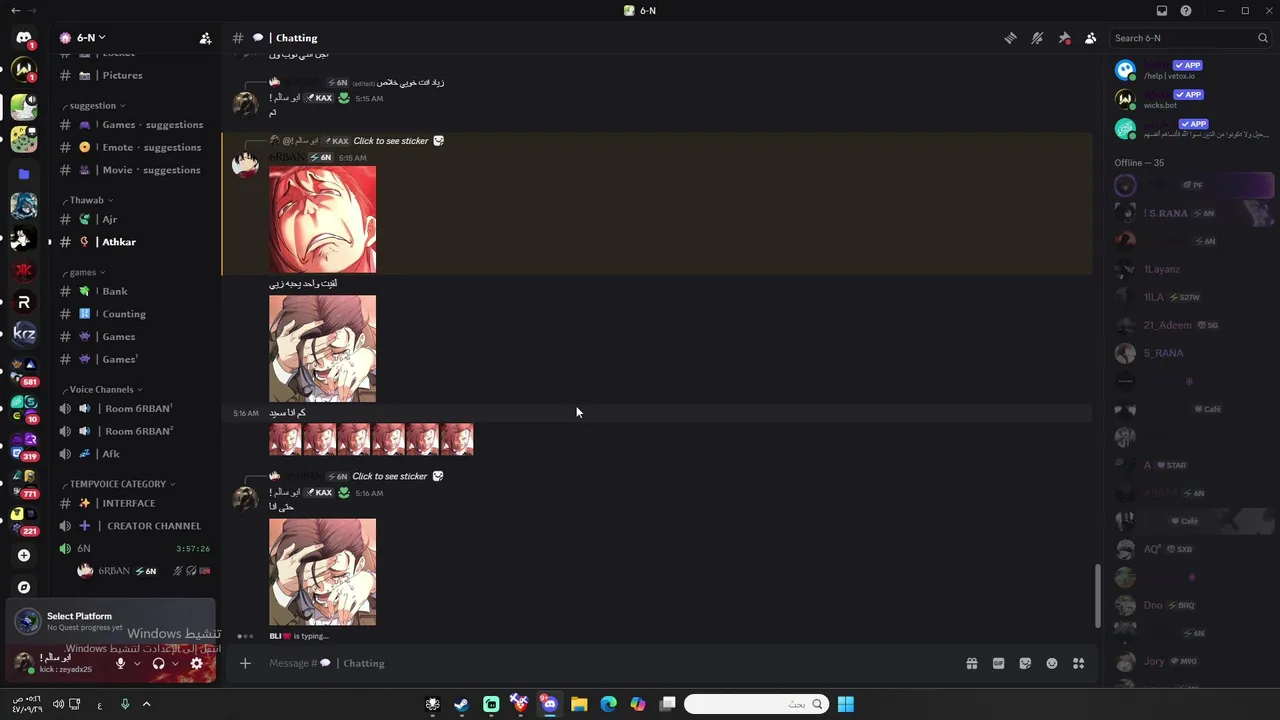The width and height of the screenshot is (1280, 720).
Task: Open Discord direct messages home icon
Action: (x=24, y=38)
